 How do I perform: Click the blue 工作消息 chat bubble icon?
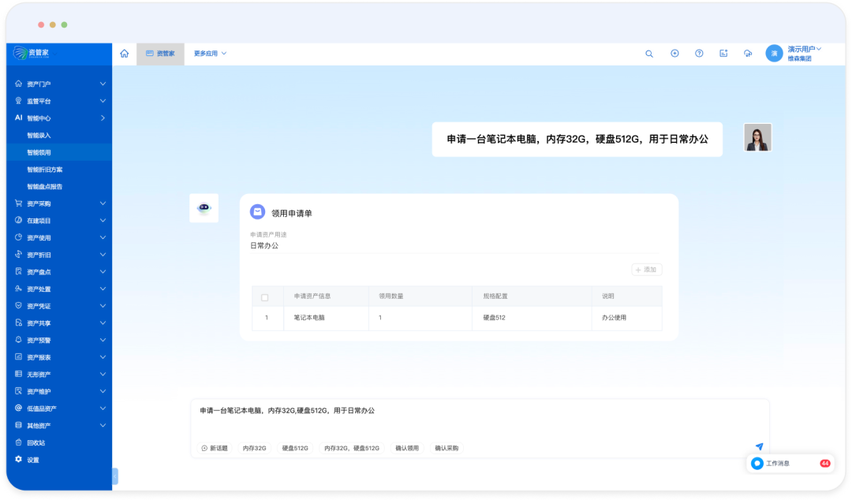click(757, 463)
